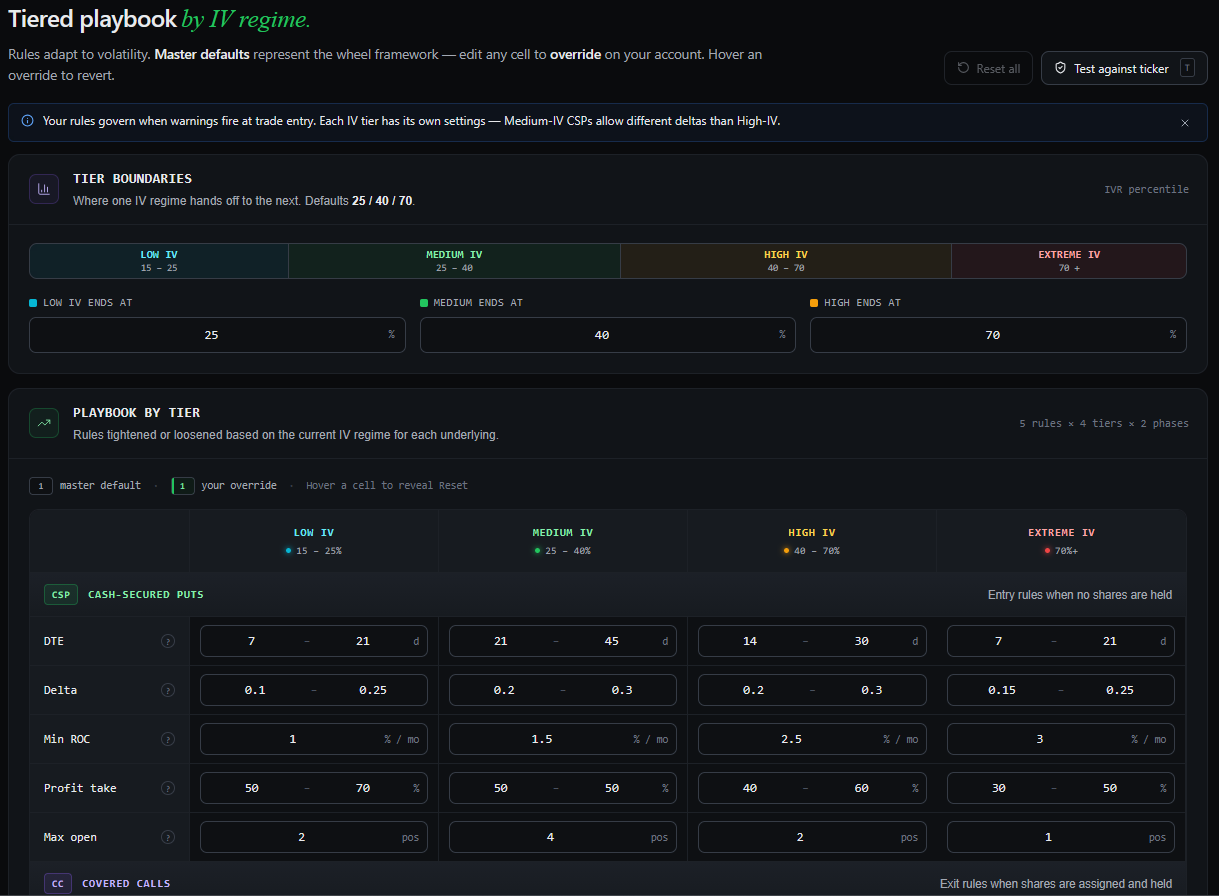Edit Low IV DTE minimum value 7
1219x896 pixels.
click(252, 641)
